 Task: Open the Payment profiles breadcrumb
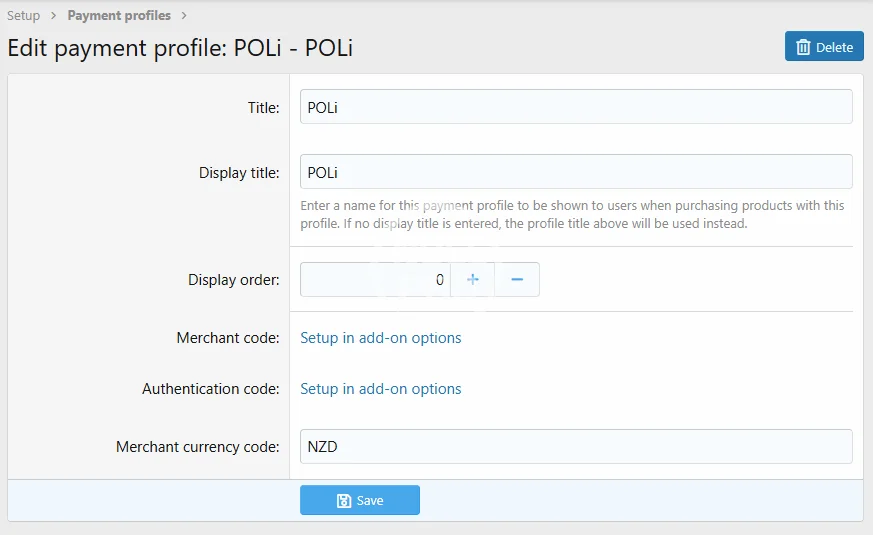(119, 16)
